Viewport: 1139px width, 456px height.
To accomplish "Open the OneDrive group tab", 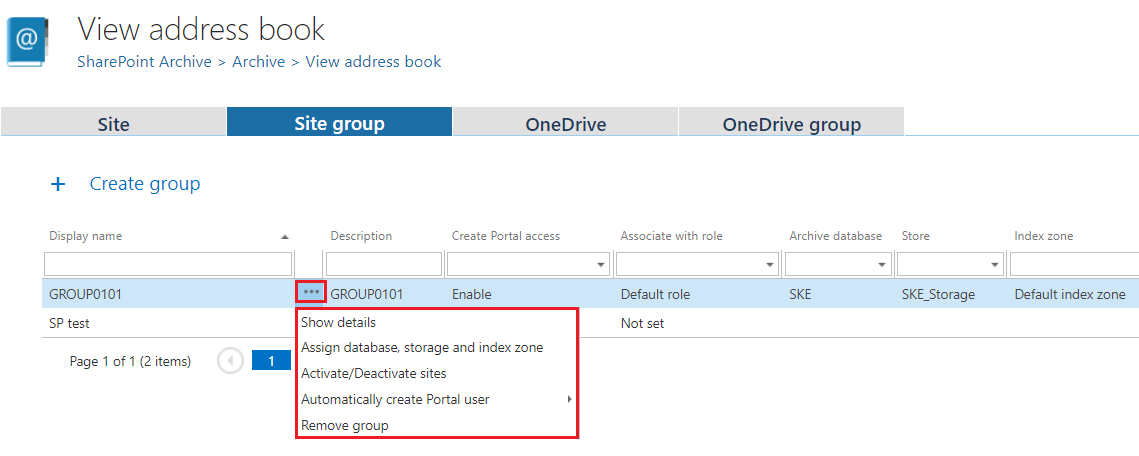I will (x=791, y=124).
